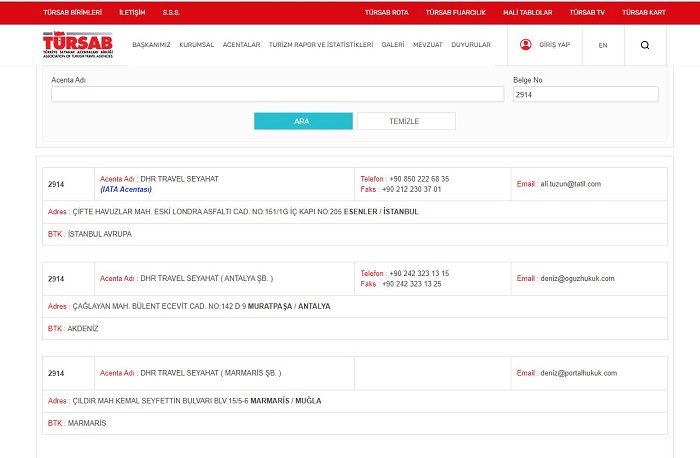The width and height of the screenshot is (700, 458).
Task: Open KURUMSAL menu
Action: tap(196, 45)
